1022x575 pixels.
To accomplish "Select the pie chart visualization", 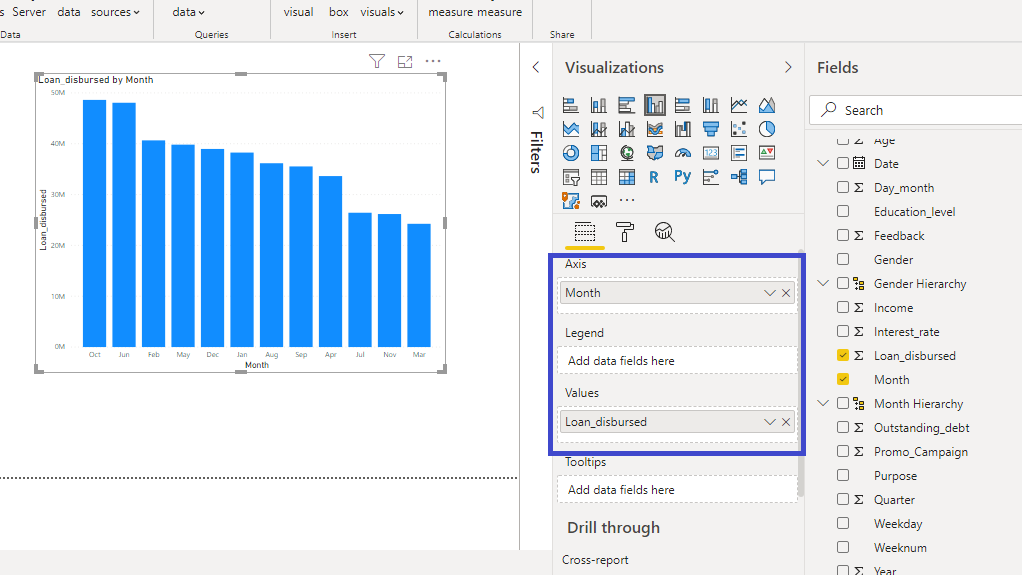I will pos(767,129).
